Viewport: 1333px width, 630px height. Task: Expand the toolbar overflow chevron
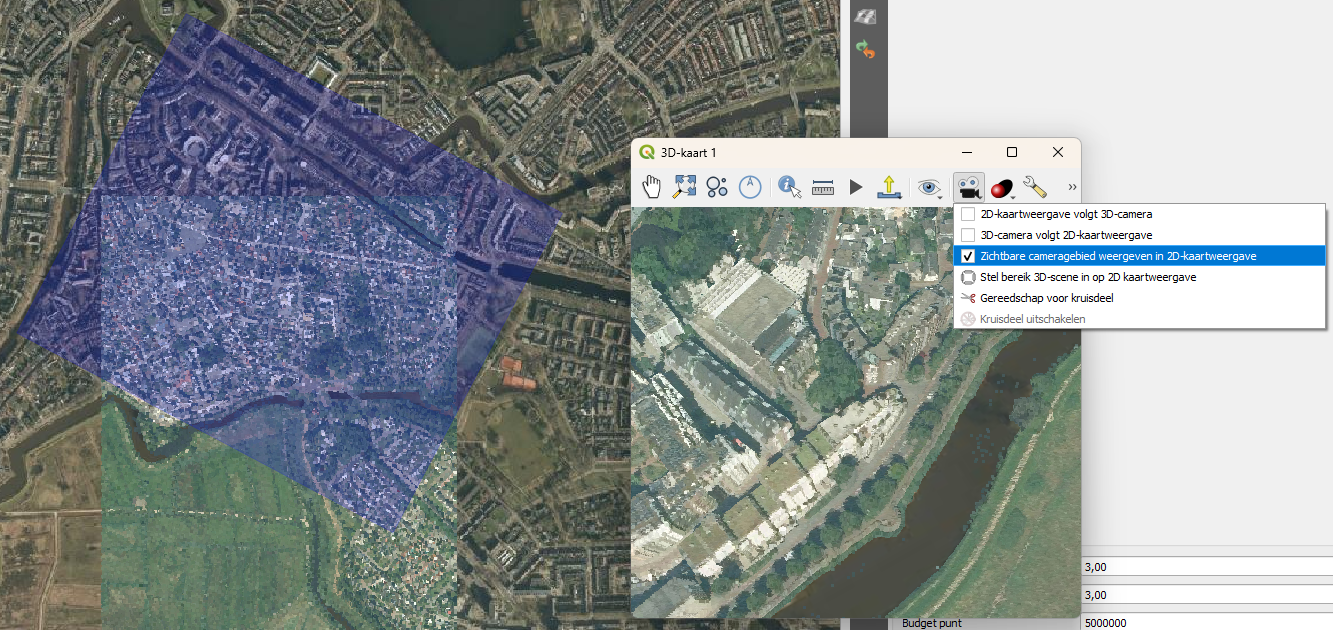[1072, 187]
